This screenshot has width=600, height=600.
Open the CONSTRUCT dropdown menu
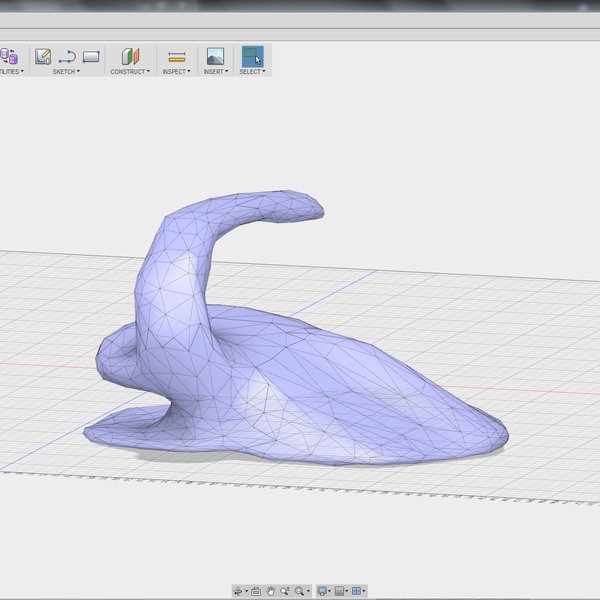coord(130,72)
